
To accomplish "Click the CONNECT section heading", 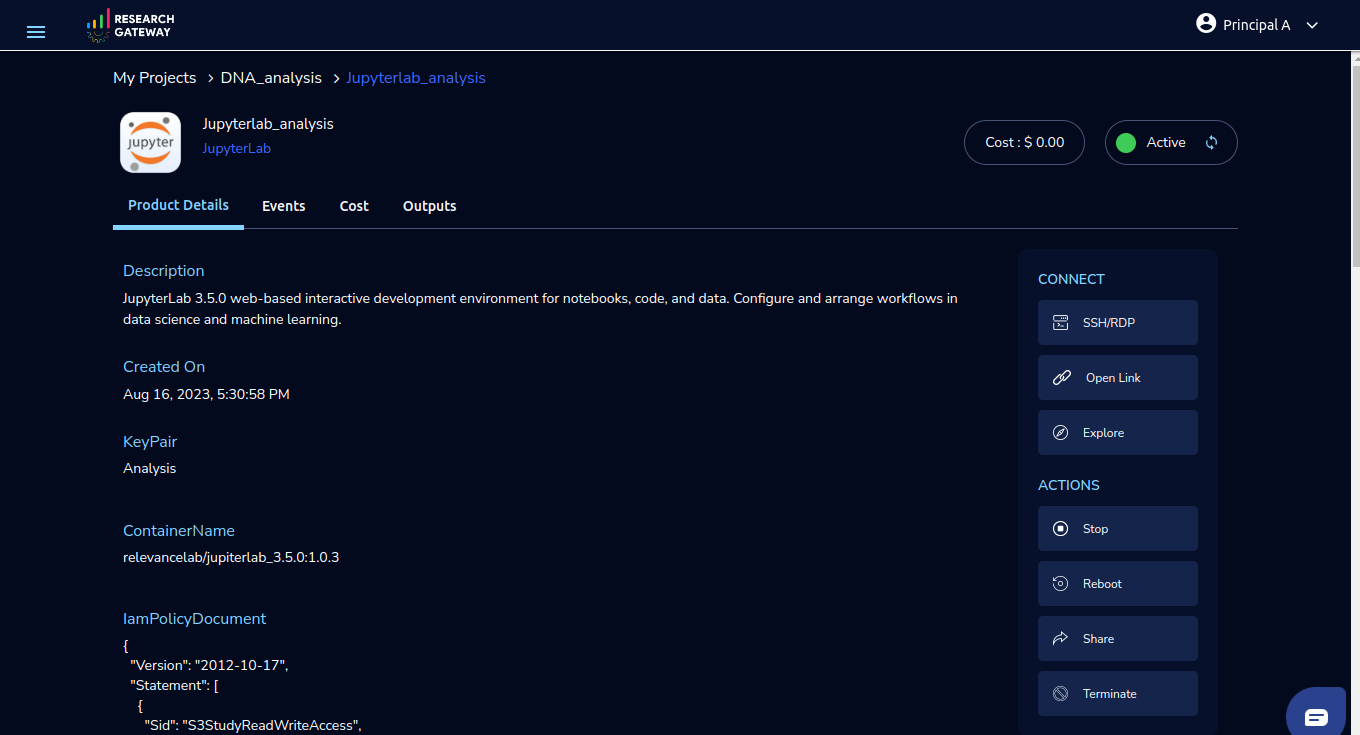I will click(1071, 280).
